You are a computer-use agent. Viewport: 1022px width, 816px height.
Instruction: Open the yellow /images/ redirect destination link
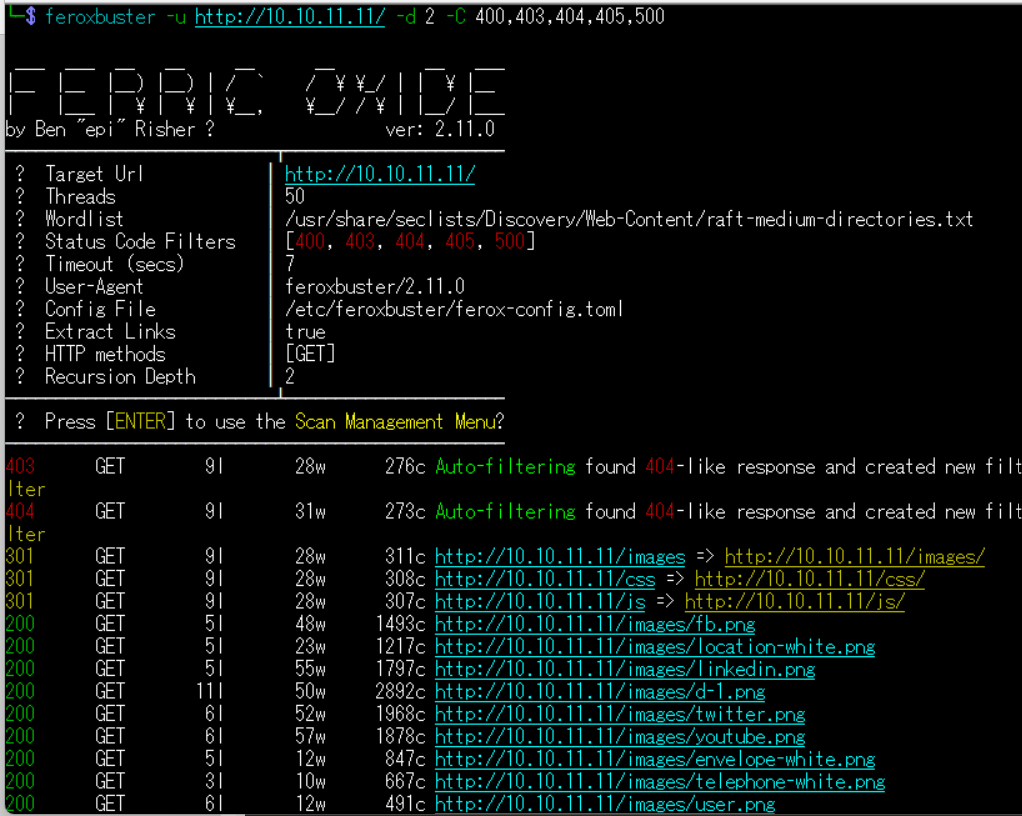point(855,557)
